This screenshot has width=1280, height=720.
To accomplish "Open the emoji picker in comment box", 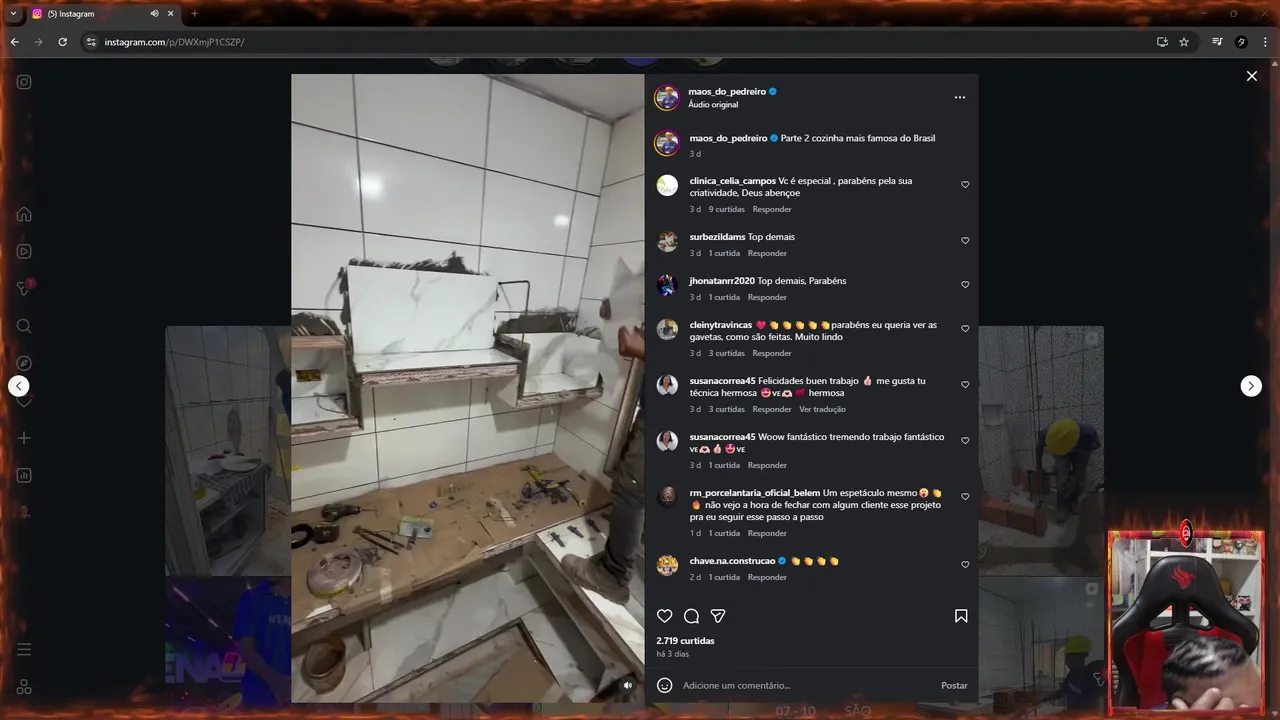I will pyautogui.click(x=664, y=685).
